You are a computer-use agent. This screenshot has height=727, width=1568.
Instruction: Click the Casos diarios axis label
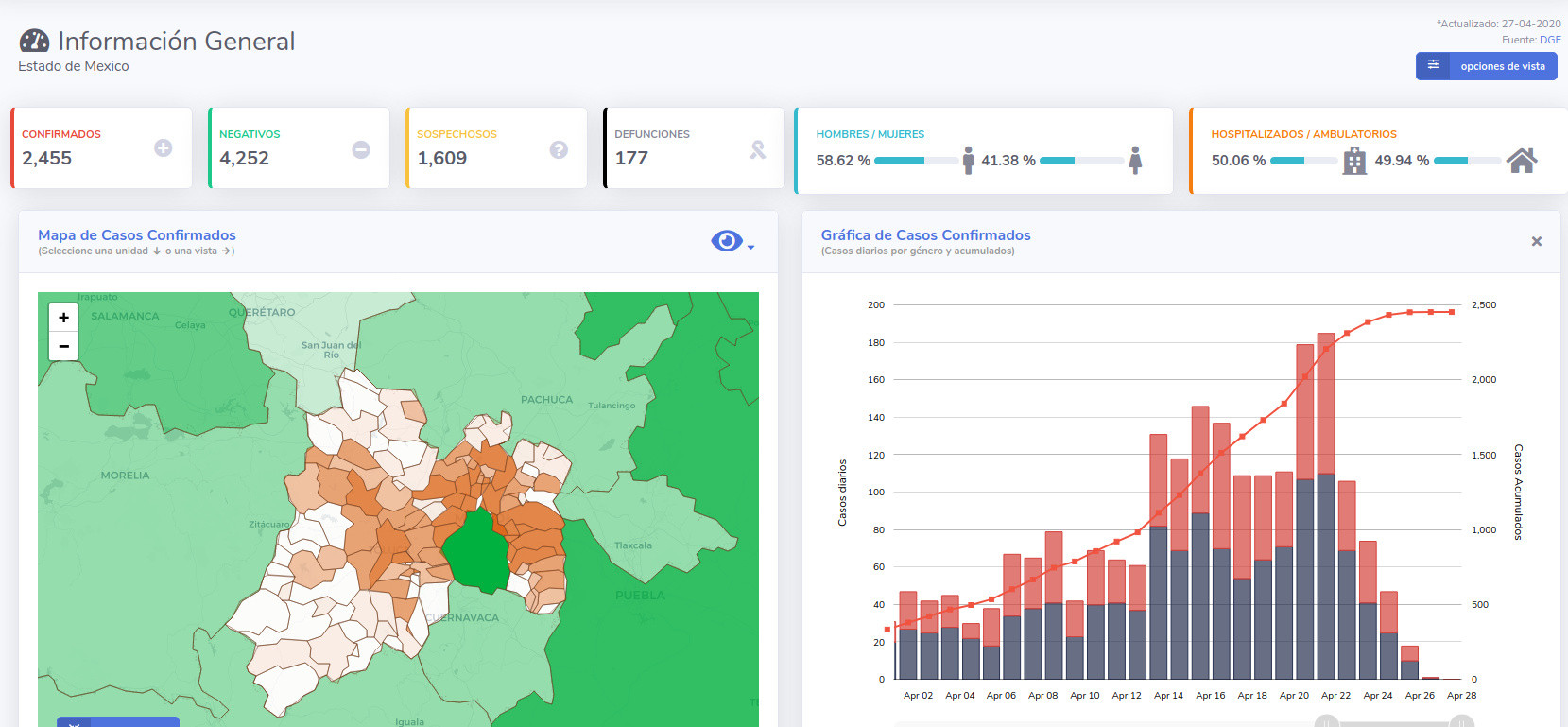point(842,493)
